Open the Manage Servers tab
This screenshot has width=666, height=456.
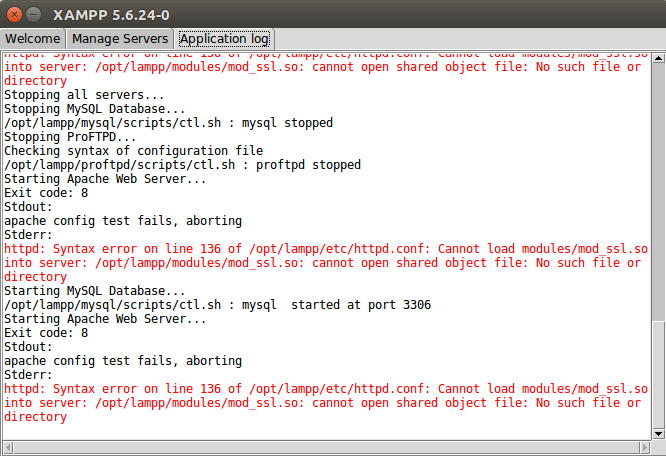click(x=120, y=39)
